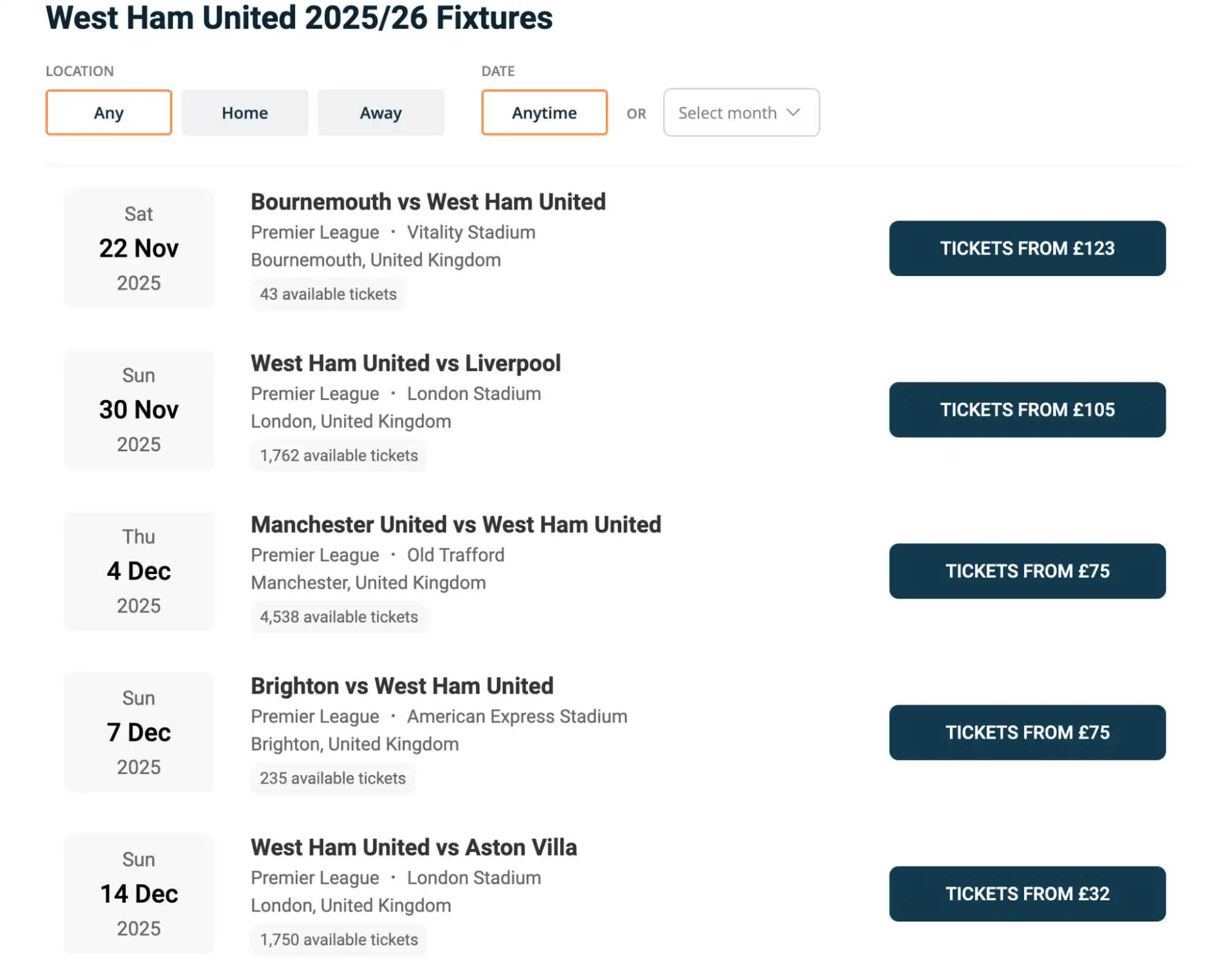Select the Any location filter

pos(108,112)
